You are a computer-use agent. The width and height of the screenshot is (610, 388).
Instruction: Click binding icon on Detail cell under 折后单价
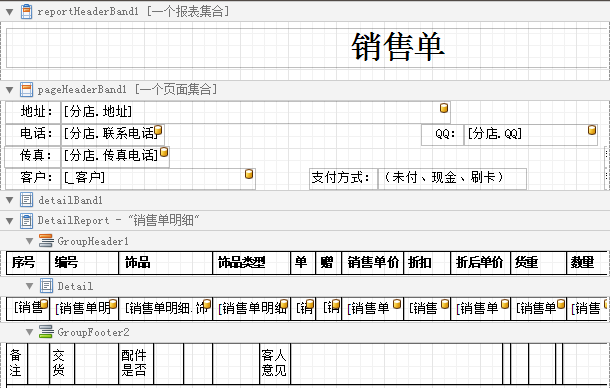pos(505,304)
